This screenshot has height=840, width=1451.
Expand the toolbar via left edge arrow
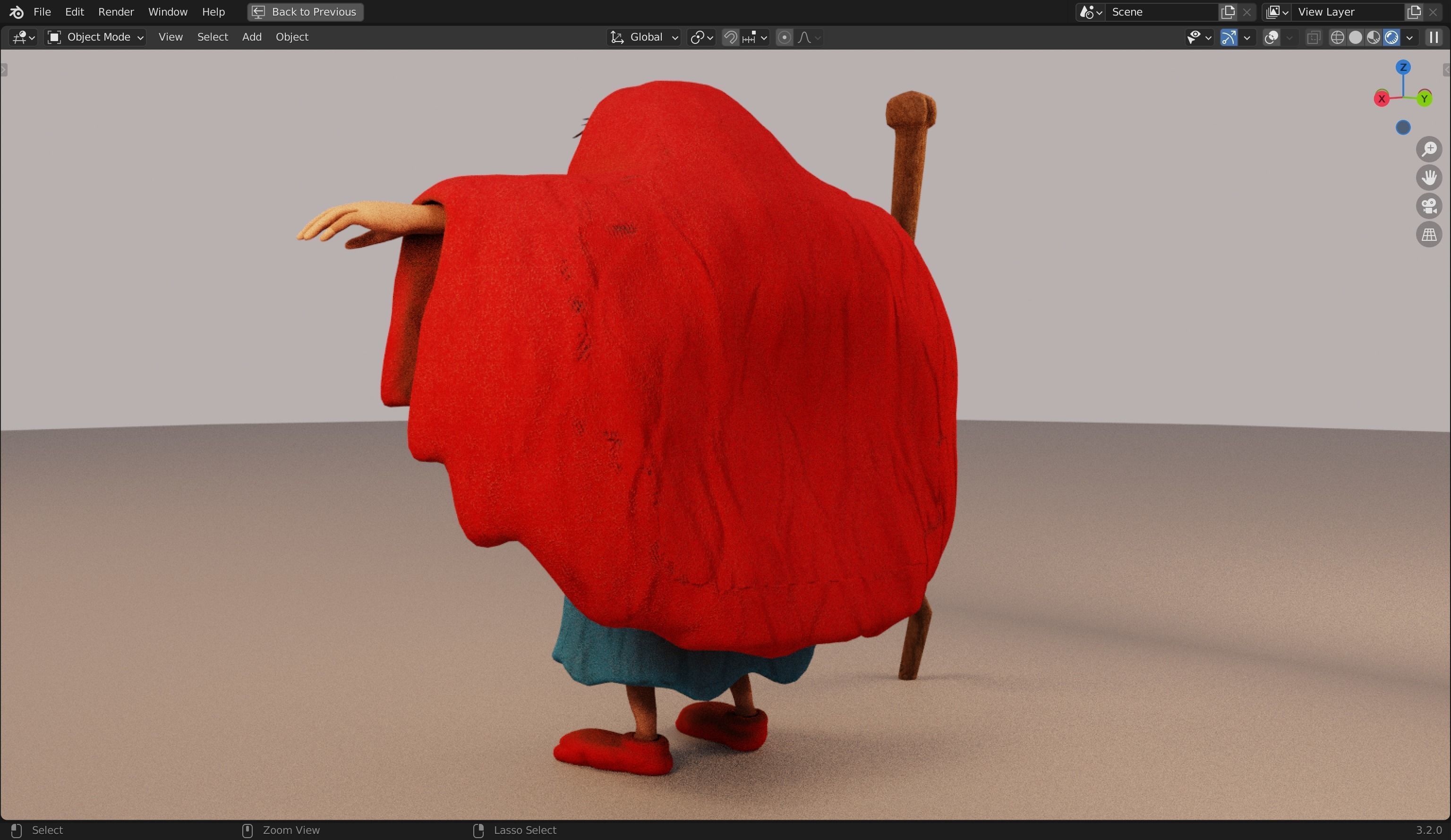point(4,70)
